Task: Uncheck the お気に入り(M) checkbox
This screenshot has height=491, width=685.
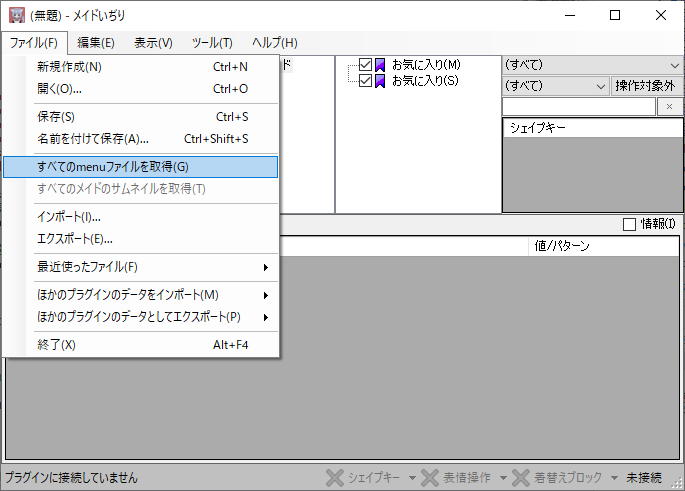Action: [365, 65]
